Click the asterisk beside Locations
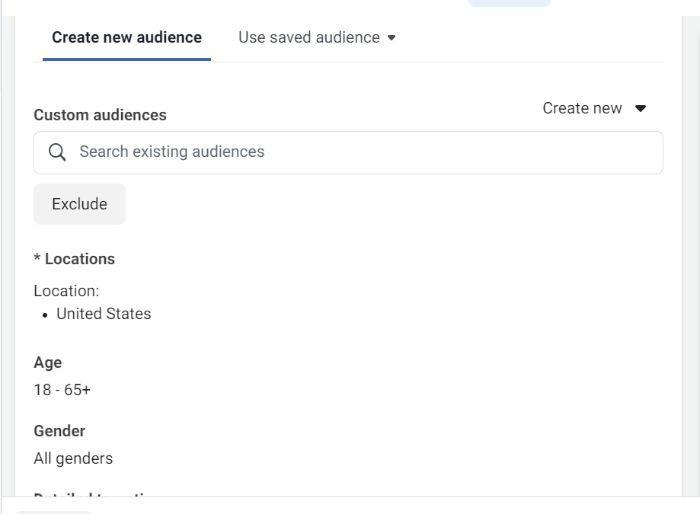The image size is (700, 514). 37,258
